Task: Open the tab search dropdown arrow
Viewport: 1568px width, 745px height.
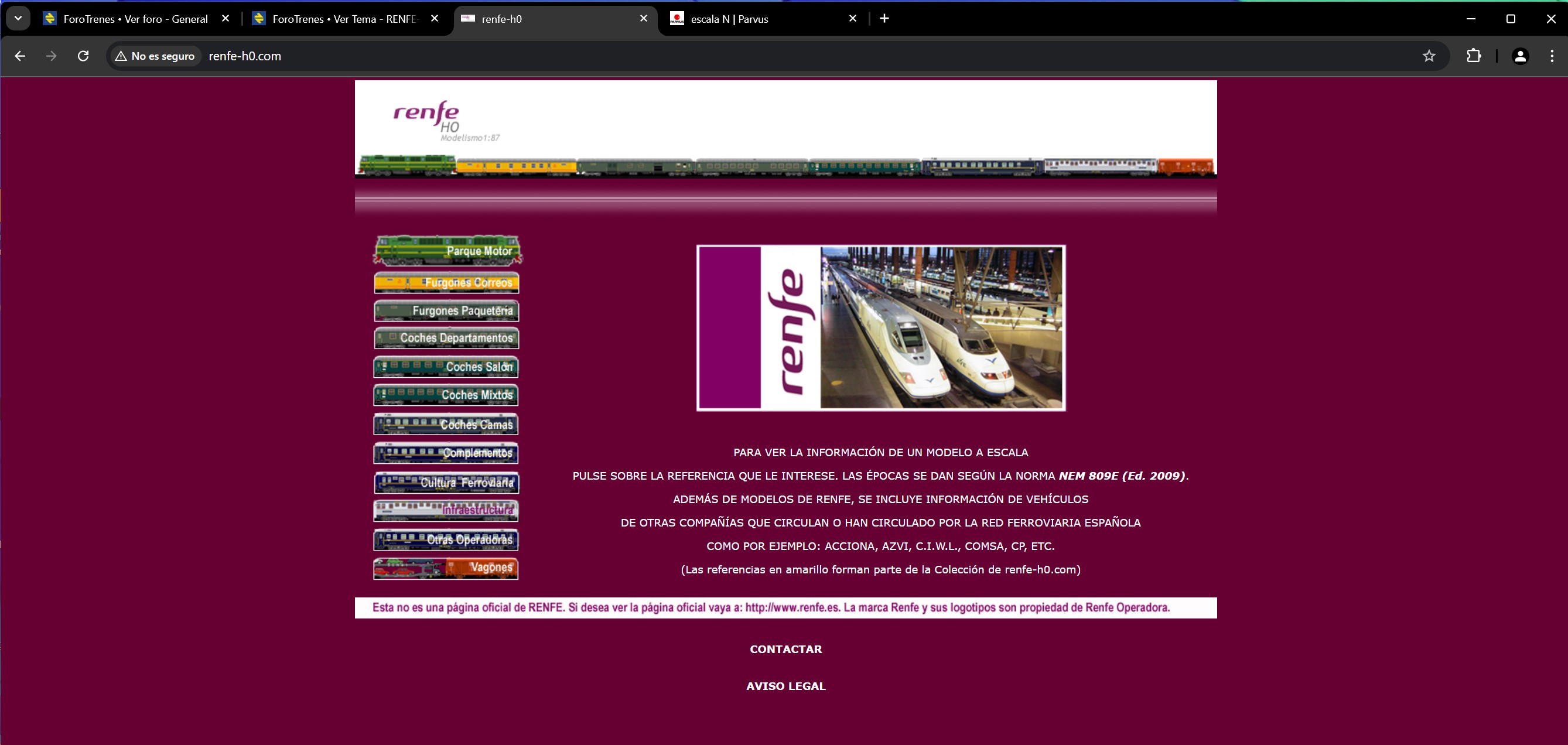Action: (x=18, y=18)
